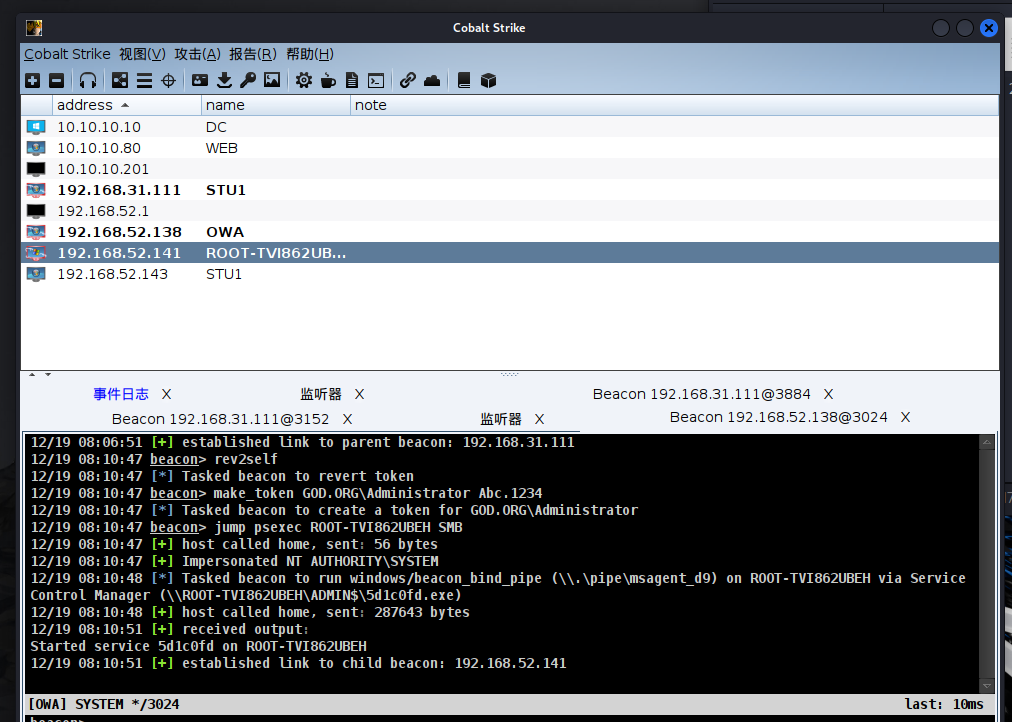The width and height of the screenshot is (1012, 722).
Task: Click the 'last: 10ms' status indicator
Action: pos(944,704)
